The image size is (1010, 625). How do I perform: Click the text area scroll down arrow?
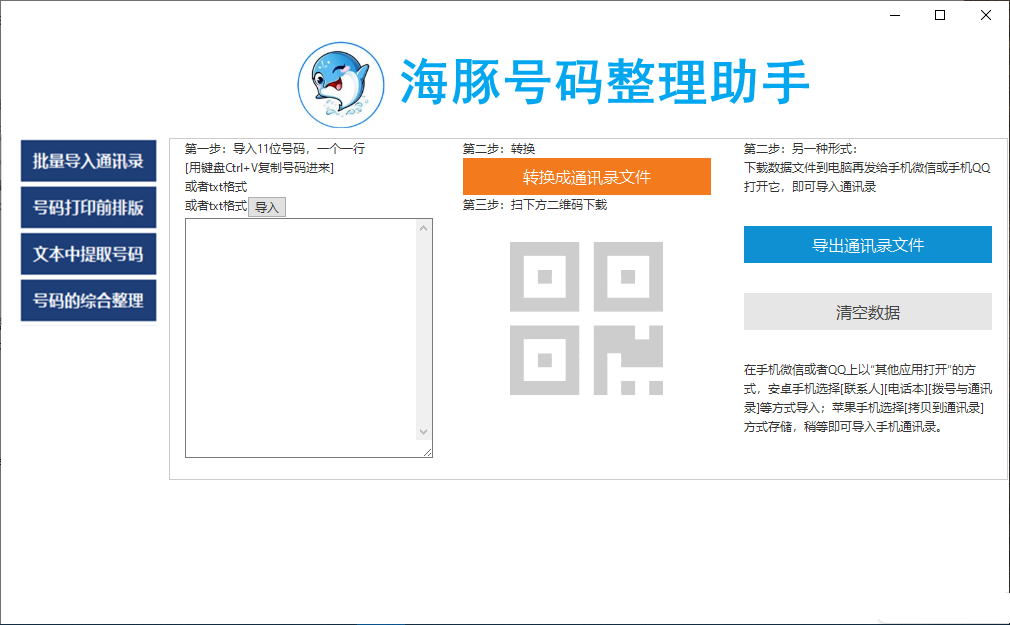(423, 432)
